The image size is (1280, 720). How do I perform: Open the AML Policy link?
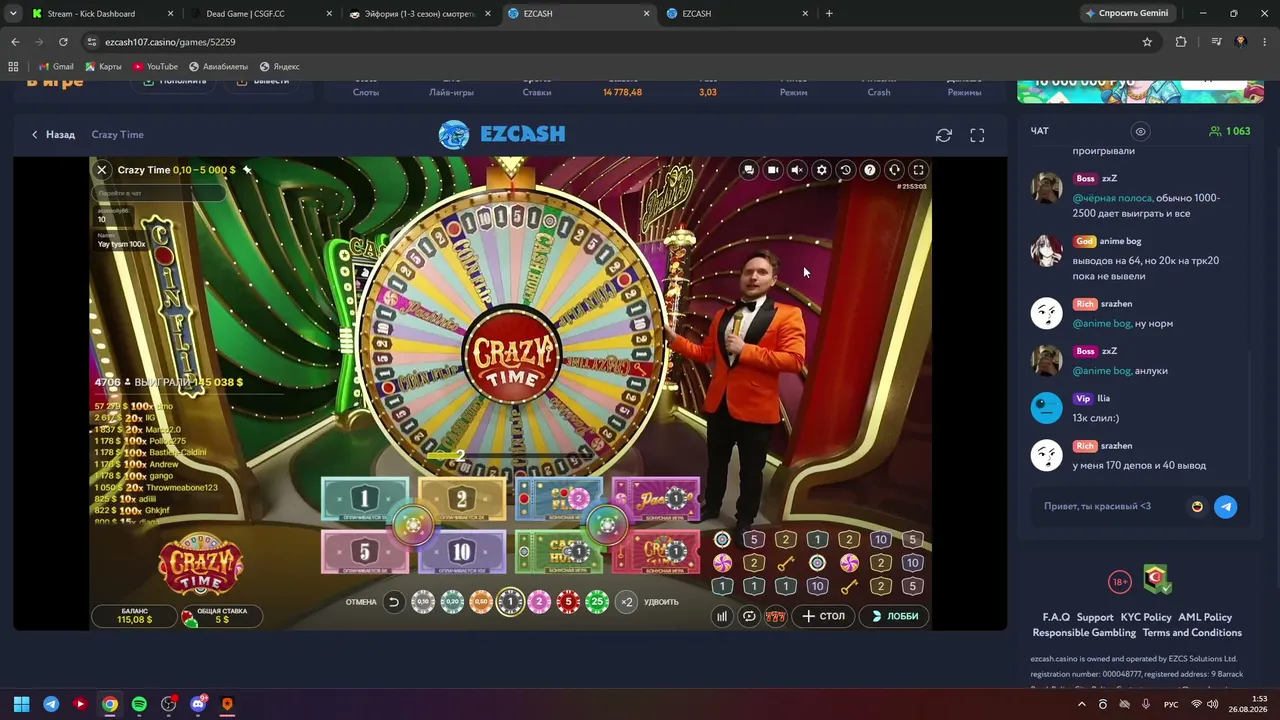click(1205, 617)
